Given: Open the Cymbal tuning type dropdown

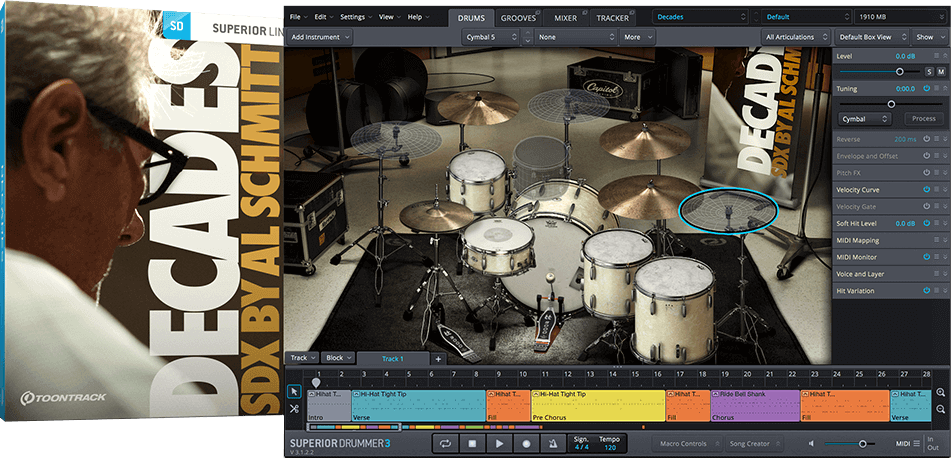Looking at the screenshot, I should coord(865,119).
